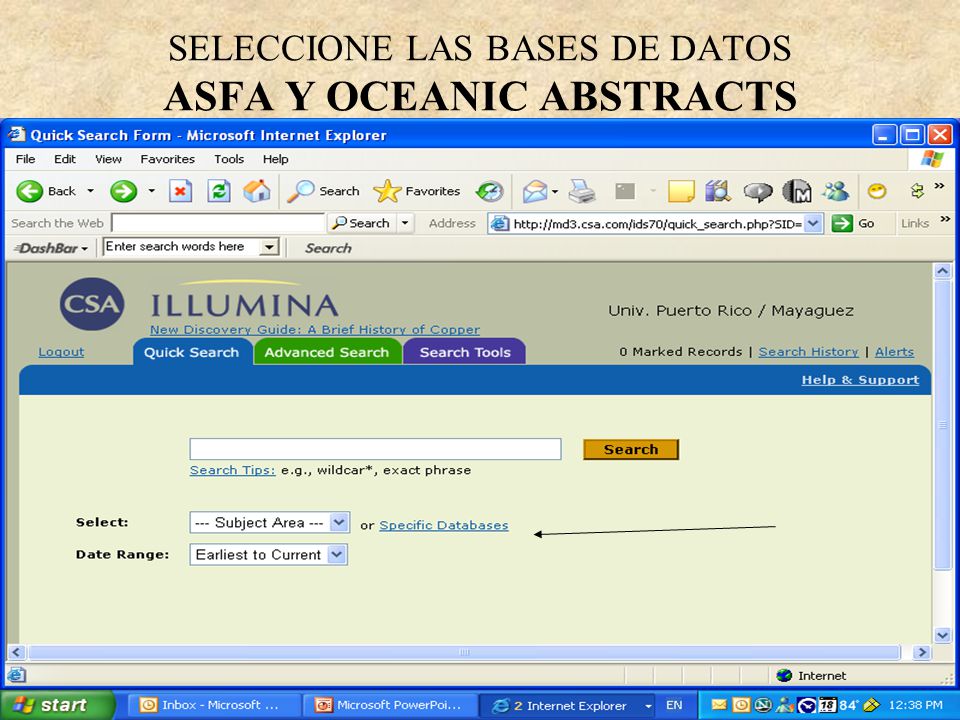
Task: Switch to Inbox - Microsoft taskbar item
Action: point(214,705)
